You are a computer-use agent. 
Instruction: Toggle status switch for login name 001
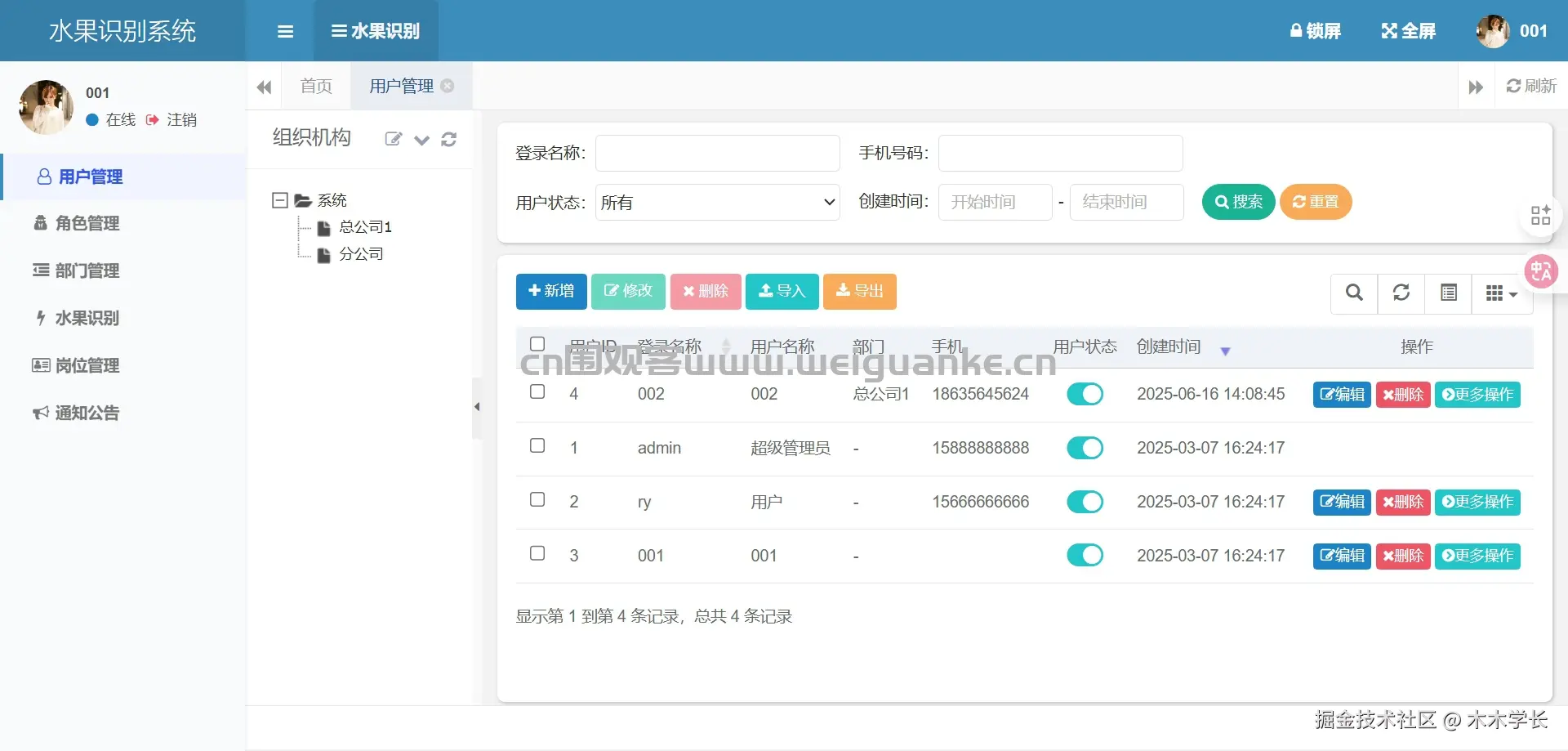[1085, 556]
